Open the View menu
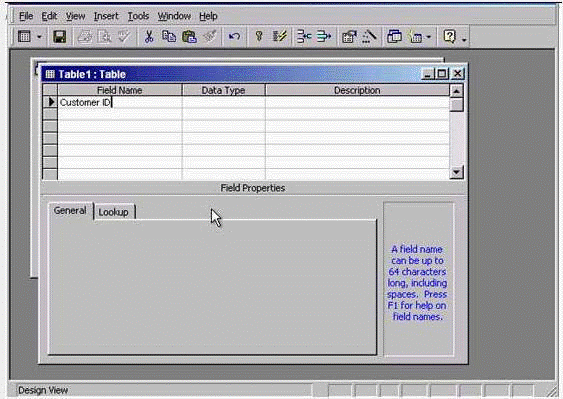The height and width of the screenshot is (399, 563). click(x=75, y=16)
